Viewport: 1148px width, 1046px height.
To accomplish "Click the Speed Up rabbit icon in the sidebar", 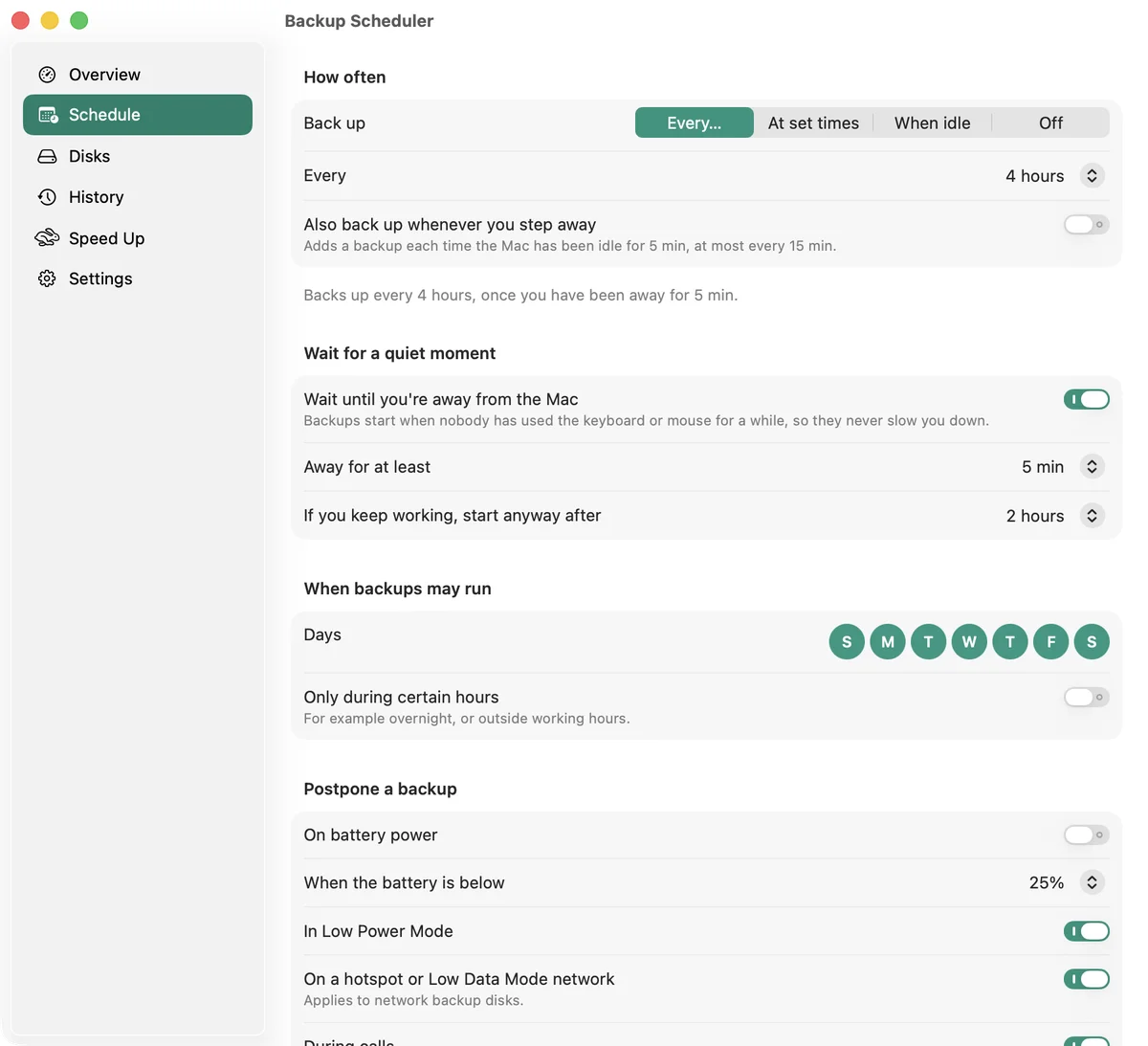I will [47, 238].
